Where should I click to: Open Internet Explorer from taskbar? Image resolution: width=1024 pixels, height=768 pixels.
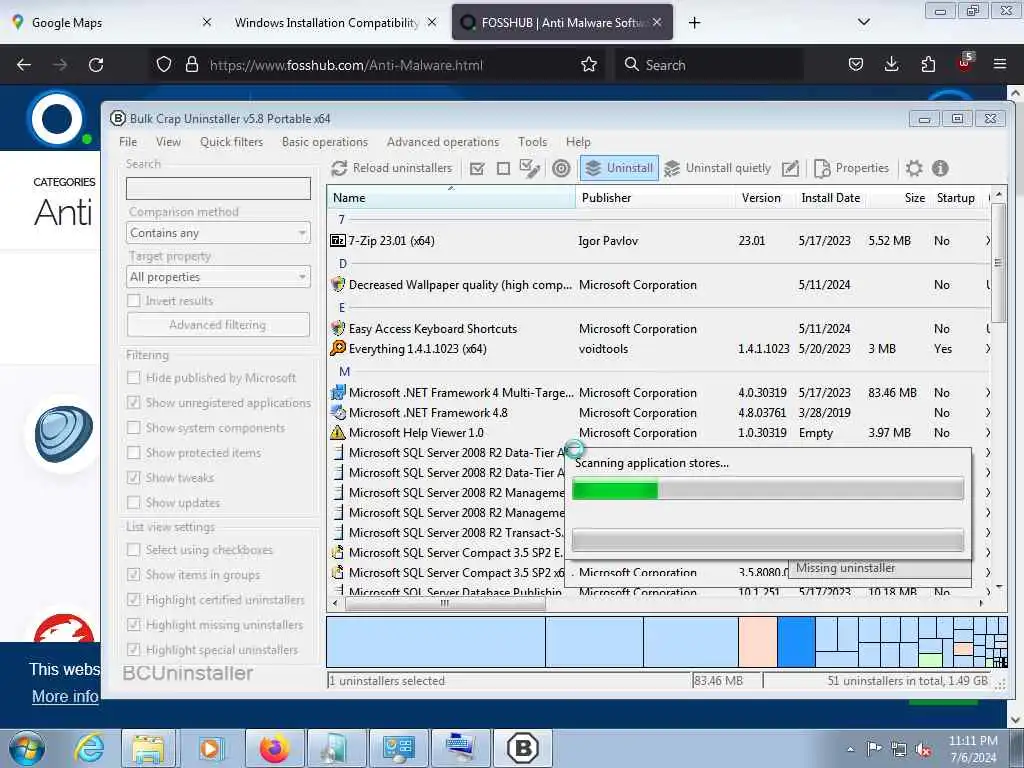(89, 748)
